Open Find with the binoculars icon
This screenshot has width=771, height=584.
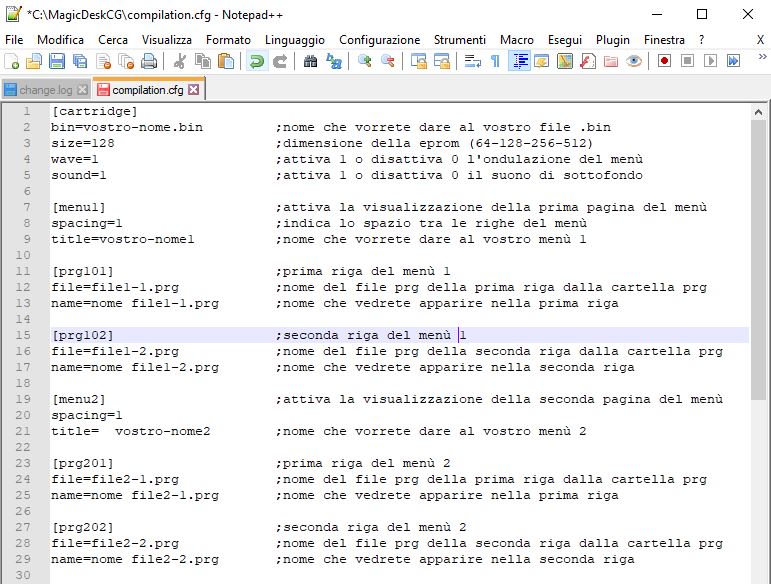[310, 61]
